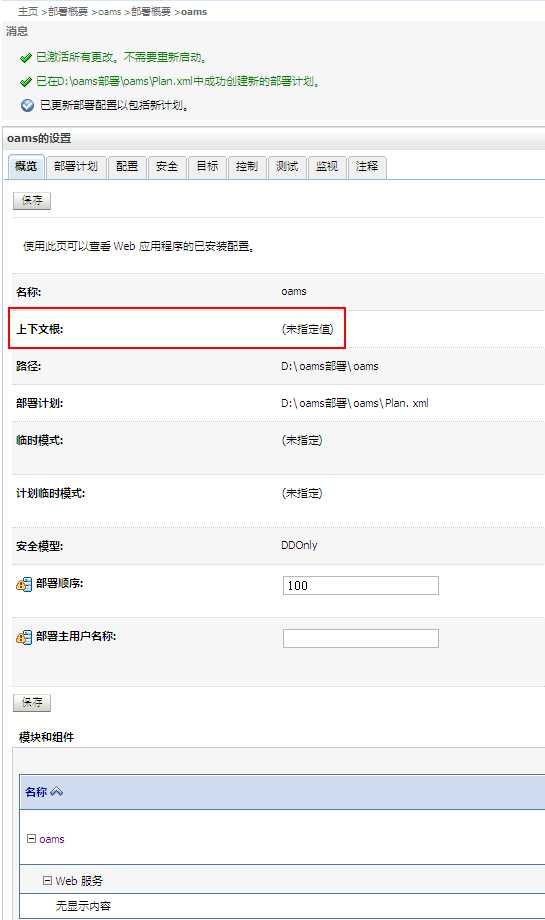The height and width of the screenshot is (920, 545).
Task: Click the 安全模型 label
Action: [x=39, y=546]
